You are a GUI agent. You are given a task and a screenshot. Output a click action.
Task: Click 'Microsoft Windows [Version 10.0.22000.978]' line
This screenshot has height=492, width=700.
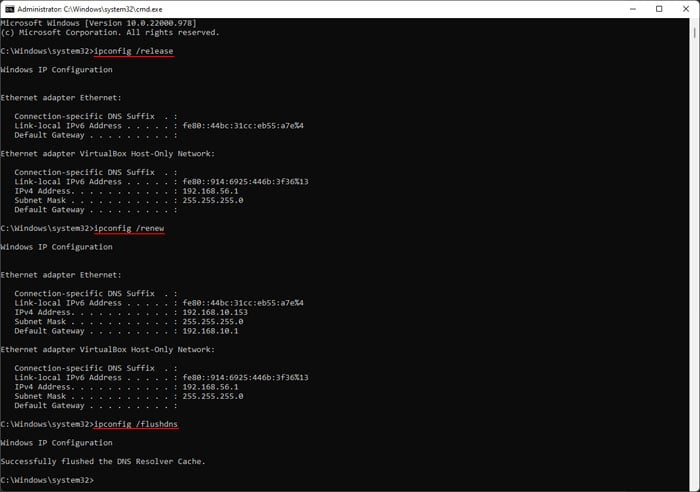(x=99, y=23)
